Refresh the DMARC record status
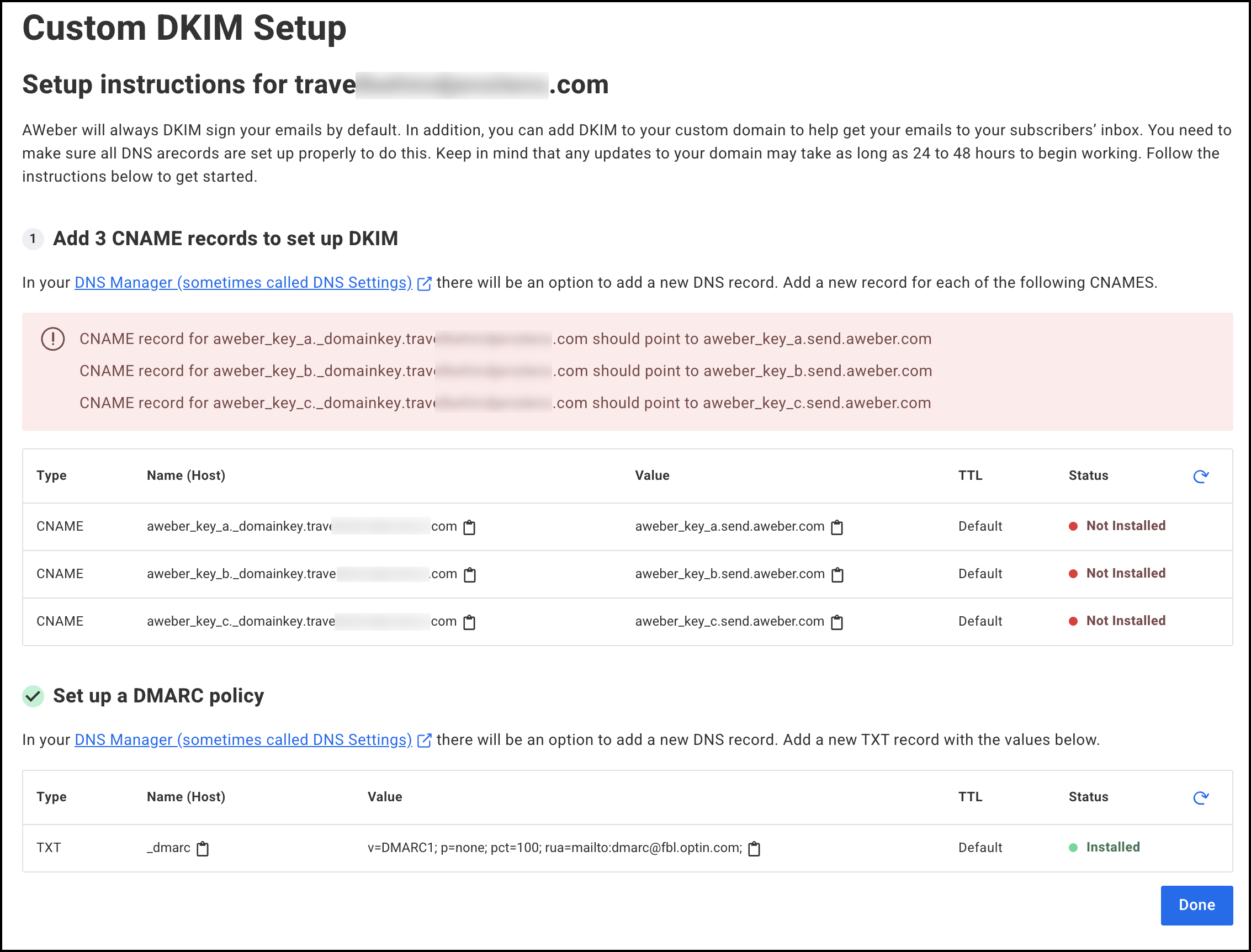Viewport: 1251px width, 952px height. pos(1201,797)
